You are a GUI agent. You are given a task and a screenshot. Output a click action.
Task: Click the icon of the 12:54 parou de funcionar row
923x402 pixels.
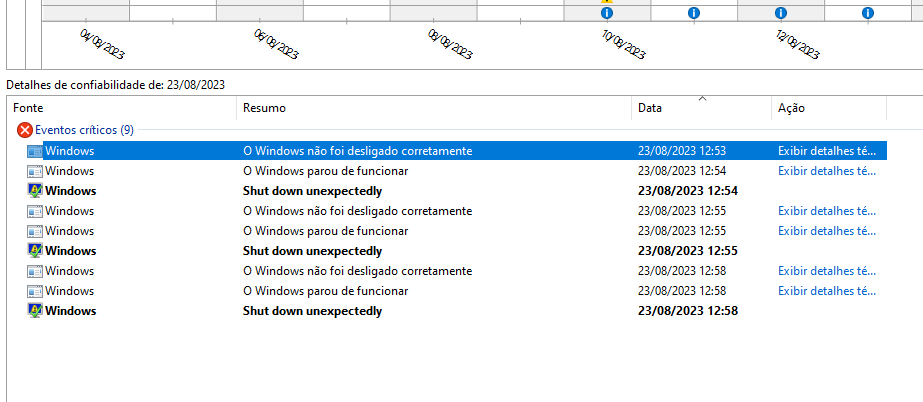pyautogui.click(x=35, y=171)
